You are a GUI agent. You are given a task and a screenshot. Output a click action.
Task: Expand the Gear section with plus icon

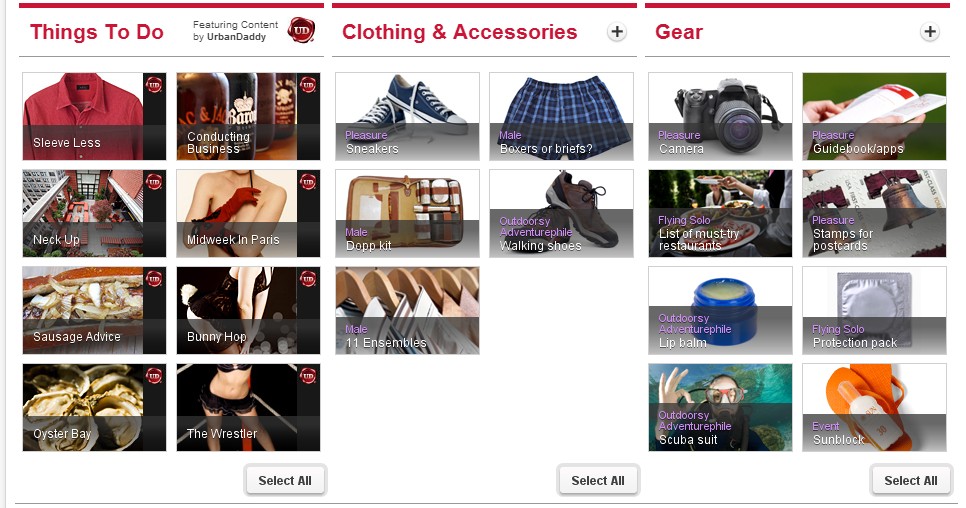pos(930,31)
